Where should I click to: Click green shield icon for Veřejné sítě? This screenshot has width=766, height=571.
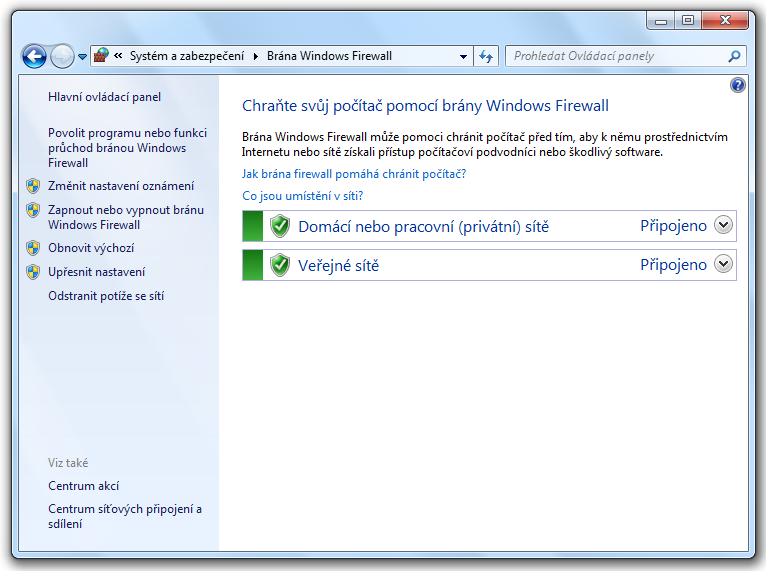(x=280, y=265)
